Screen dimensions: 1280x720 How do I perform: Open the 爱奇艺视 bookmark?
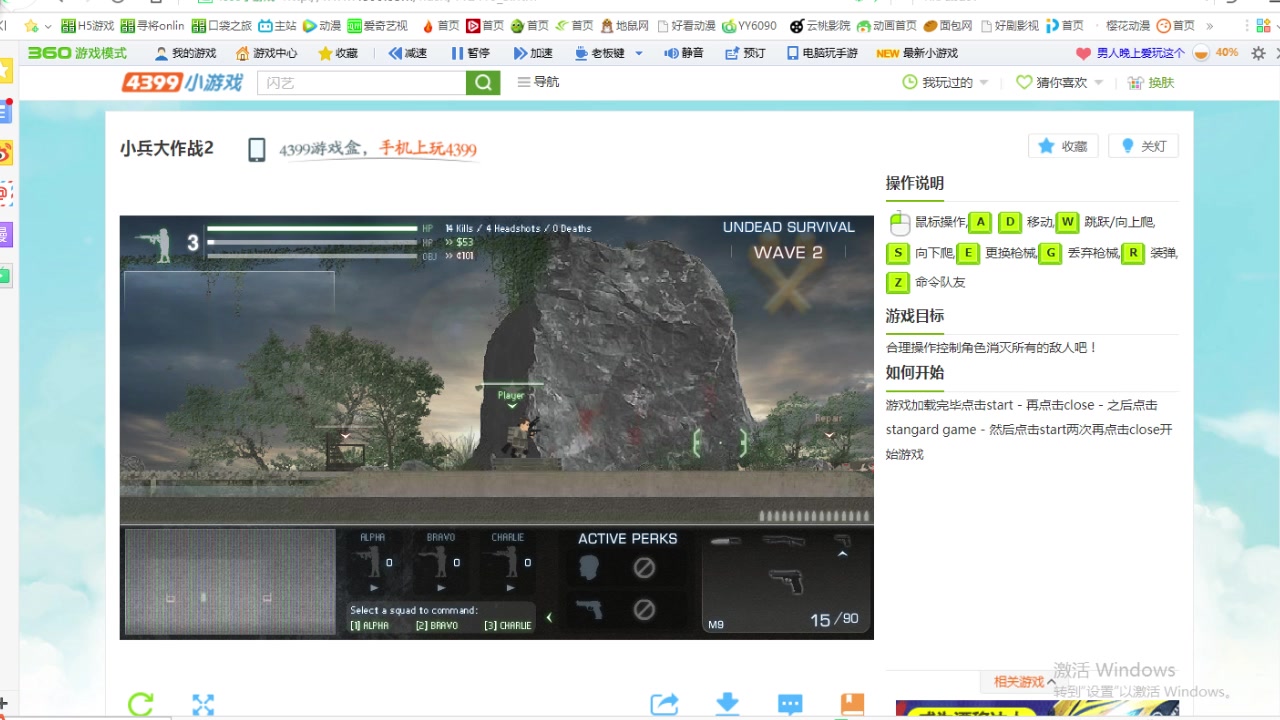(x=377, y=25)
